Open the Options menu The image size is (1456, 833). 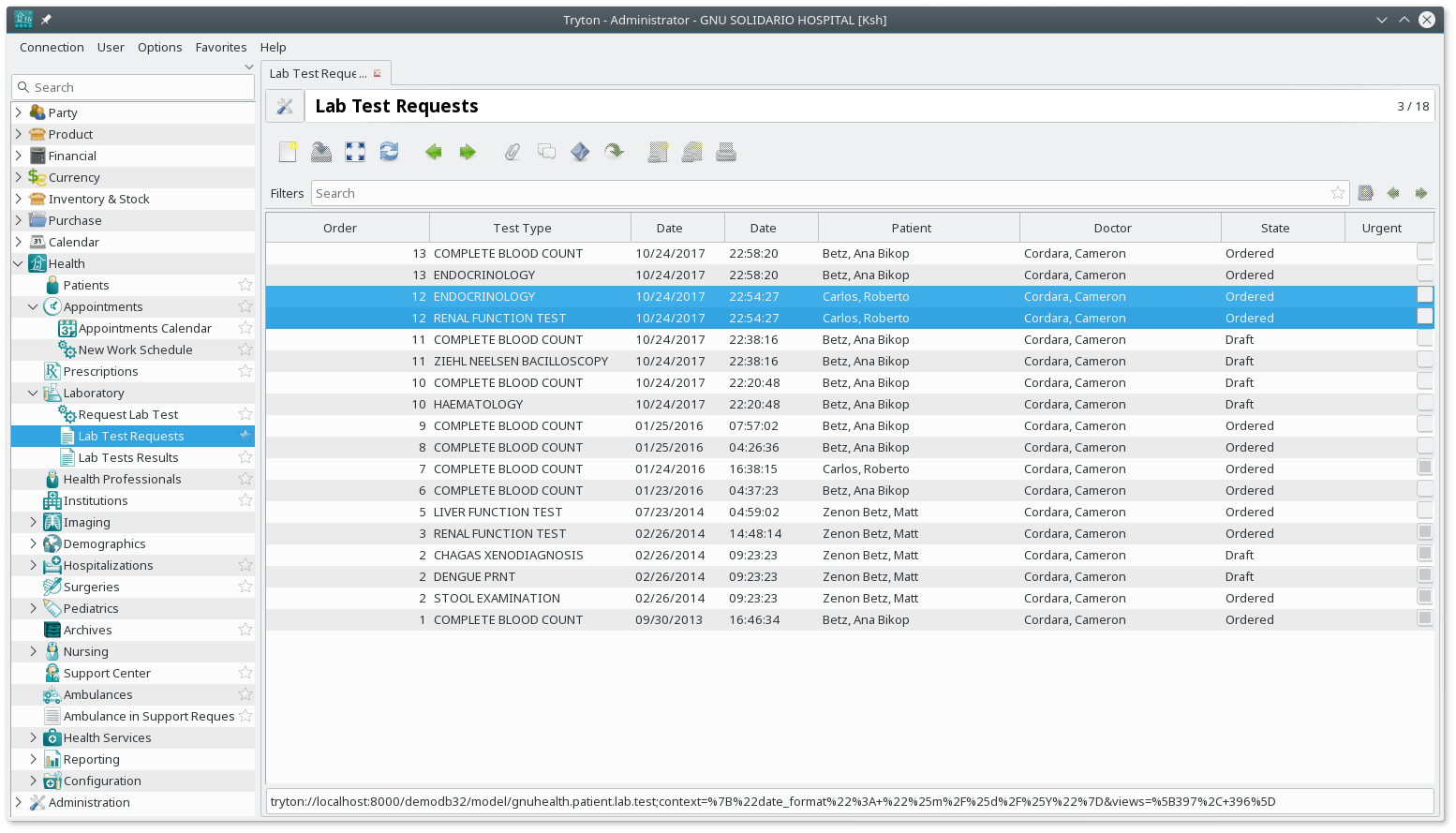tap(159, 47)
